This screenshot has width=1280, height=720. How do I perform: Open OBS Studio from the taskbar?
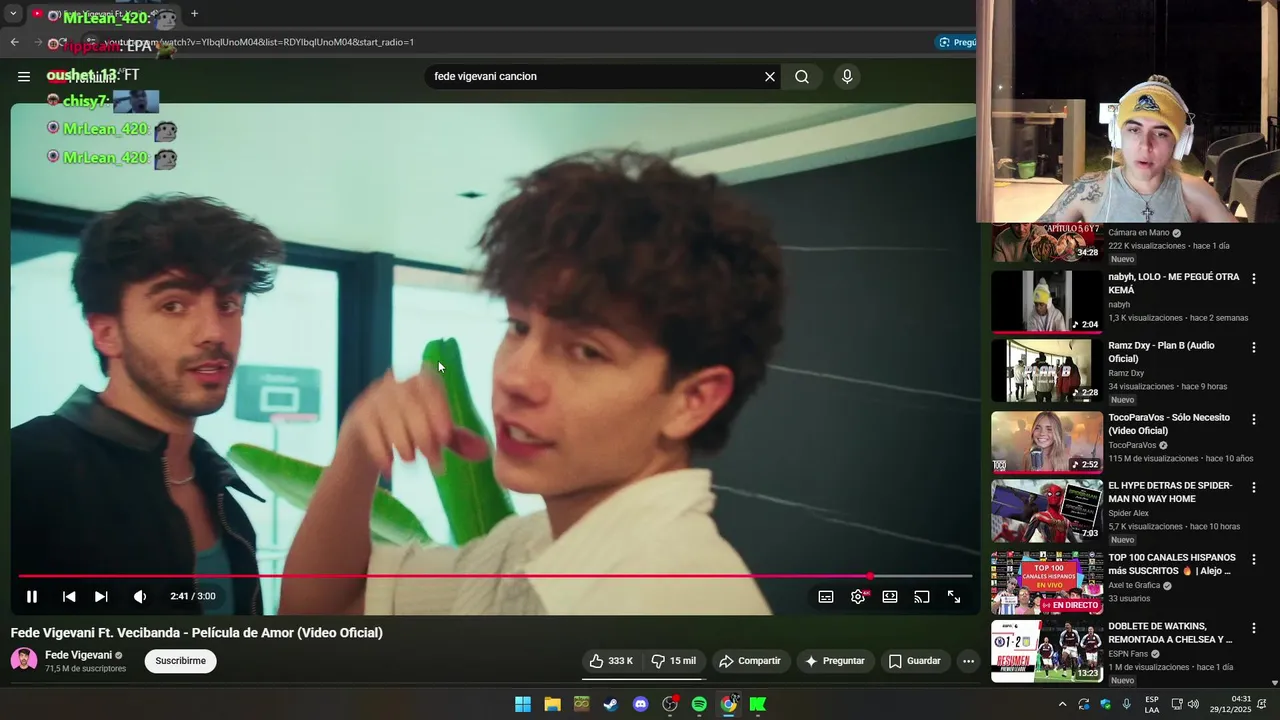click(x=670, y=704)
